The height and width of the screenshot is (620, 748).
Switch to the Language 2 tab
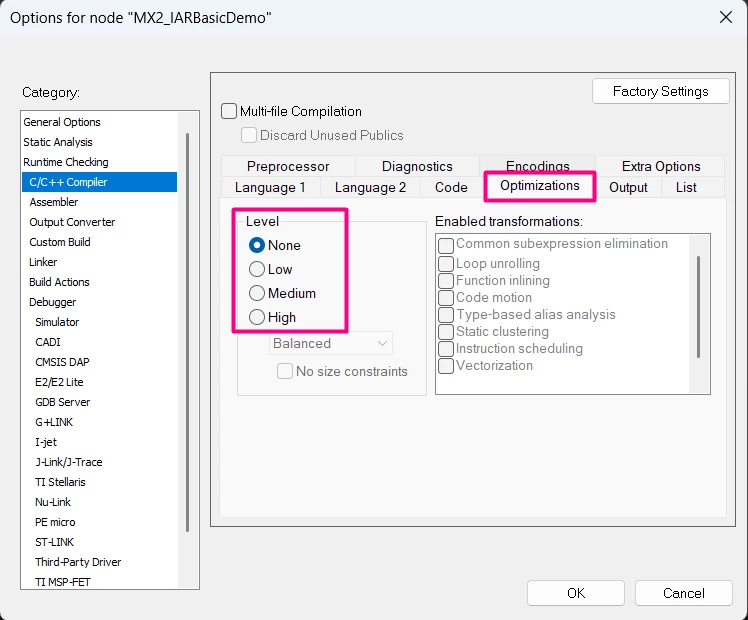coord(370,187)
